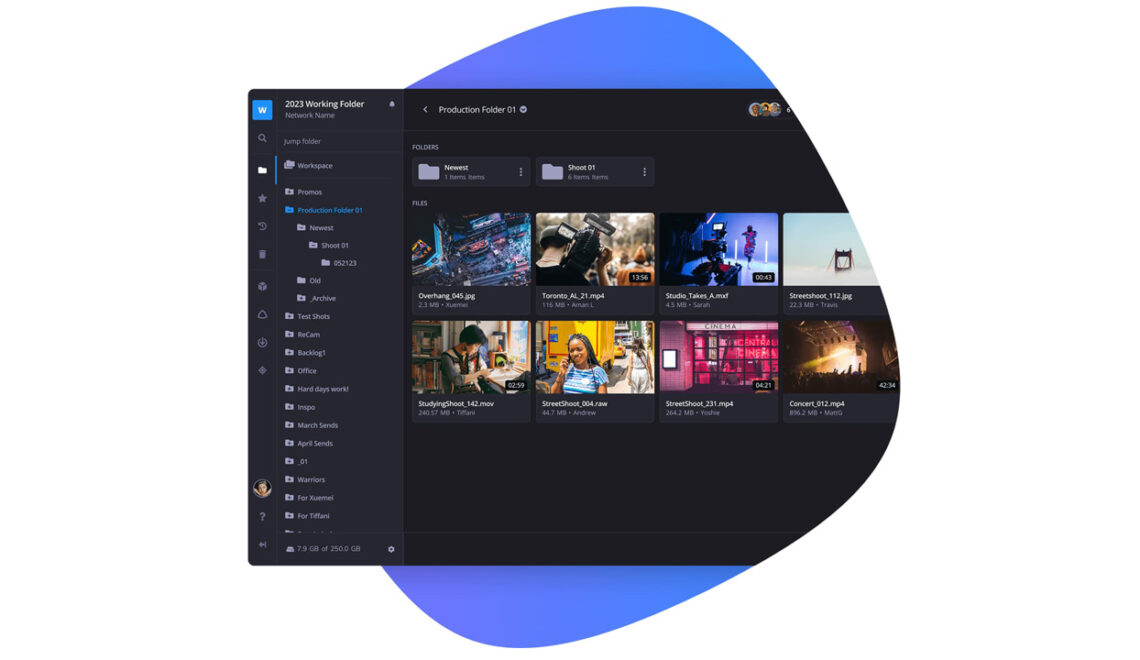The image size is (1140, 660).
Task: Open storage settings gear icon
Action: (391, 550)
